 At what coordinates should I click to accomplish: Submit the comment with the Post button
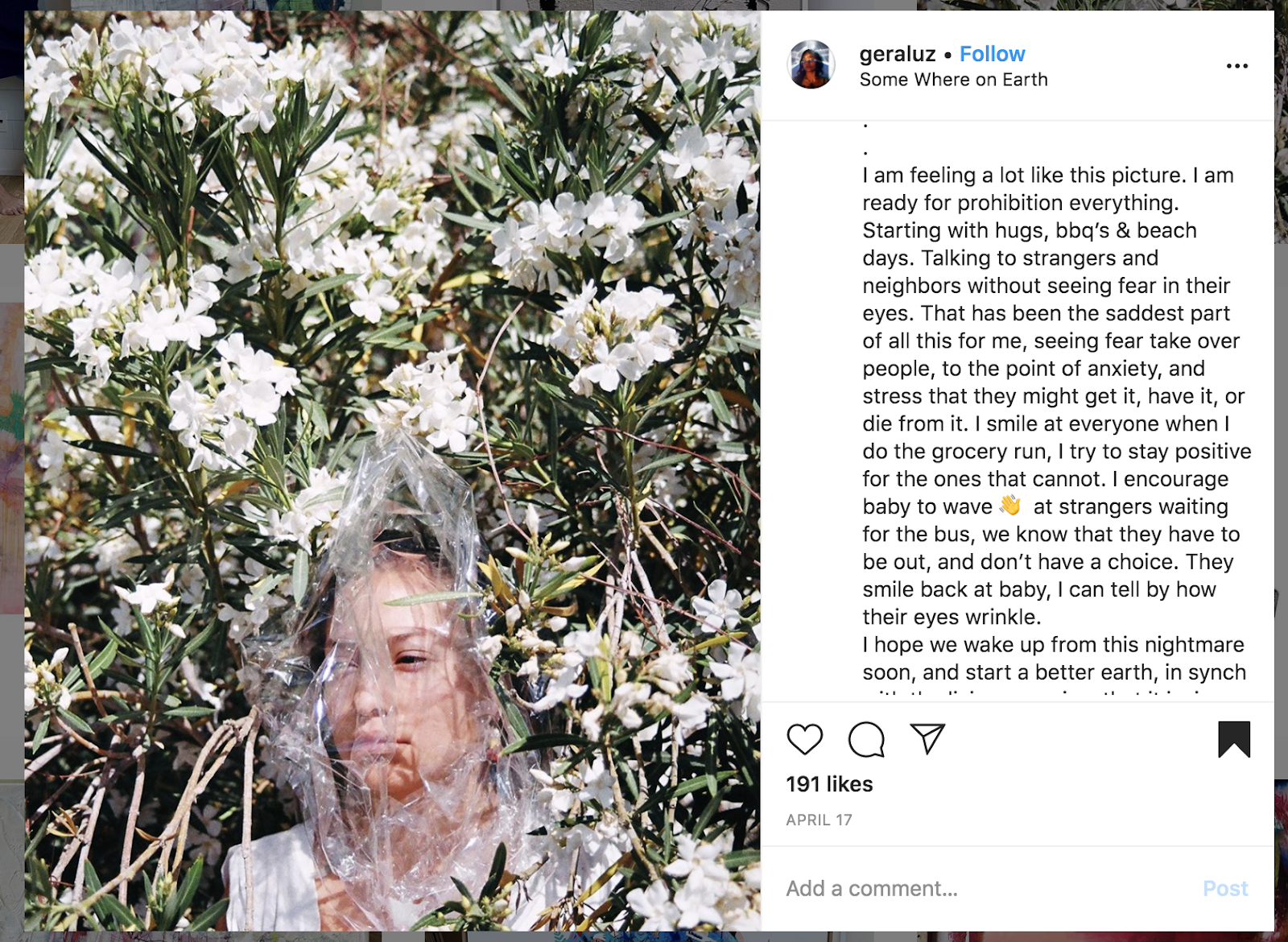[1225, 889]
